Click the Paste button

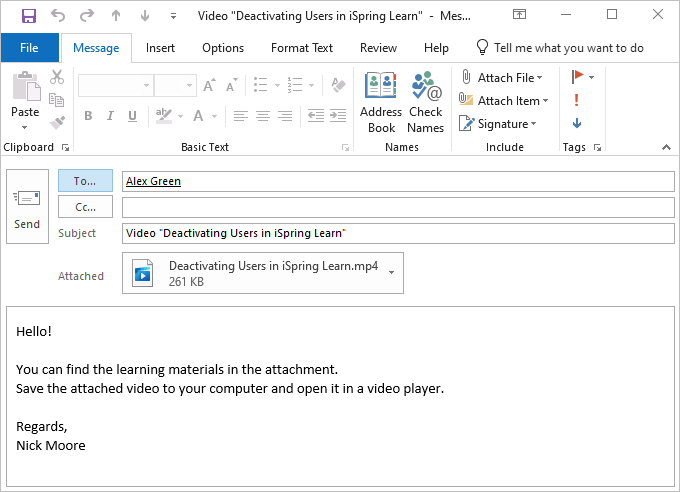(25, 94)
